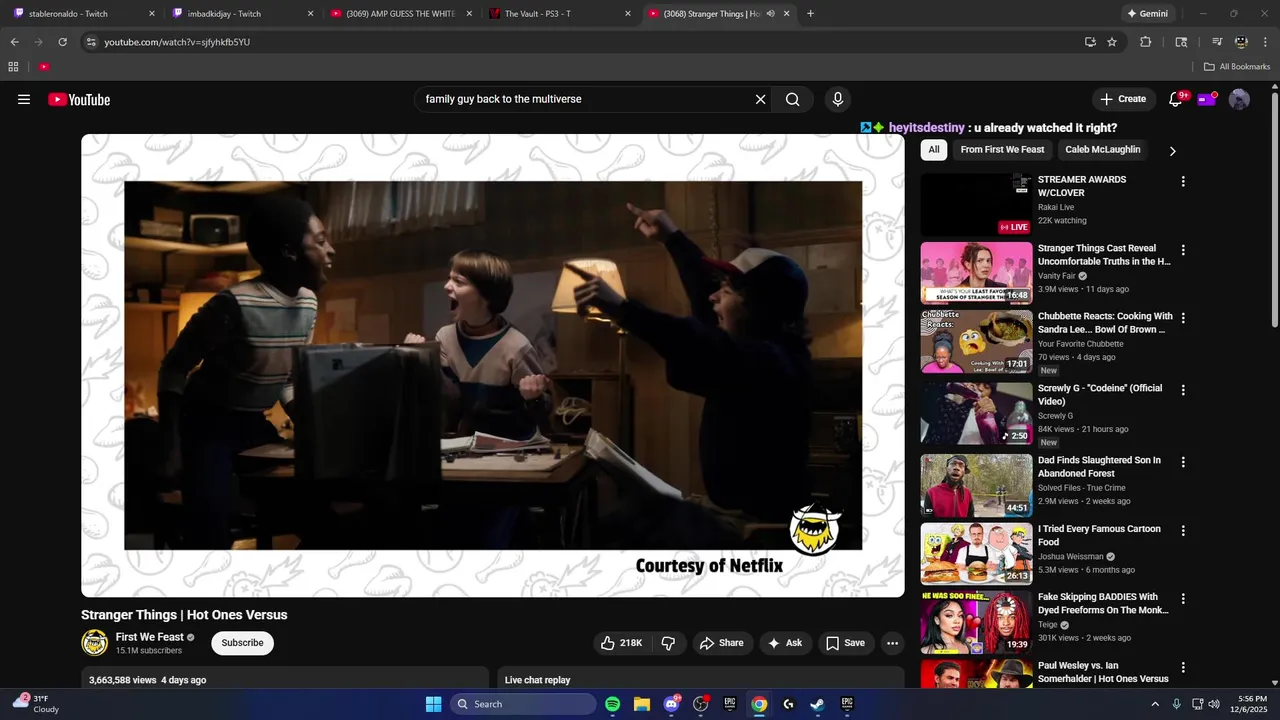
Task: Open the browser extensions puzzle icon
Action: (1146, 42)
